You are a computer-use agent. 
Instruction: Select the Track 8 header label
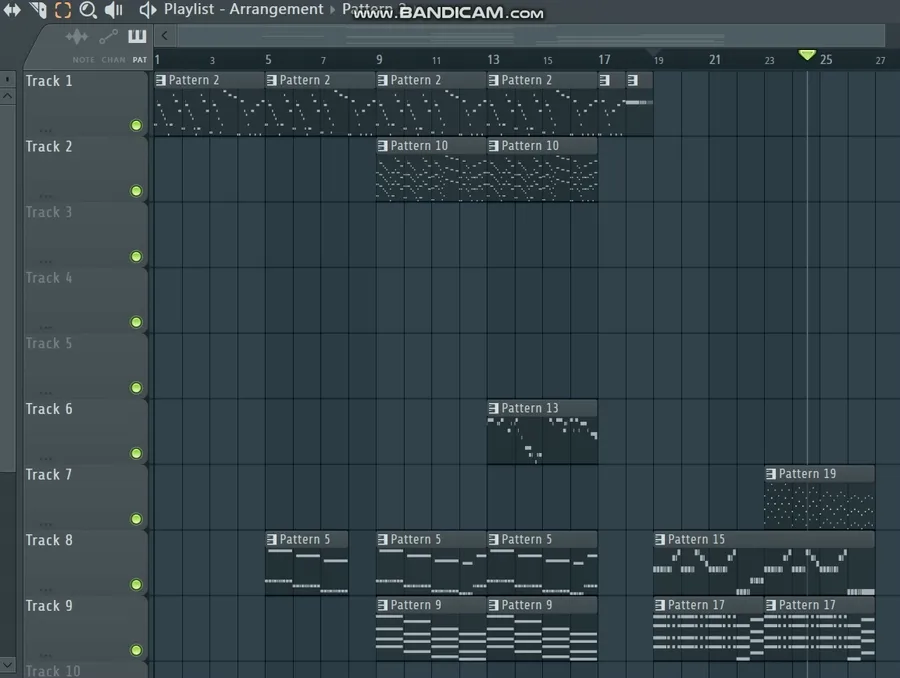49,540
